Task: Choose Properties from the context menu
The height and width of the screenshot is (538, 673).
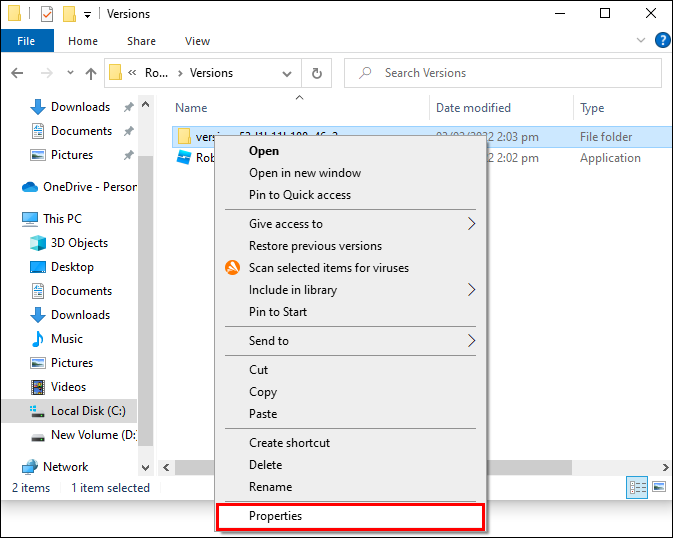Action: coord(275,516)
